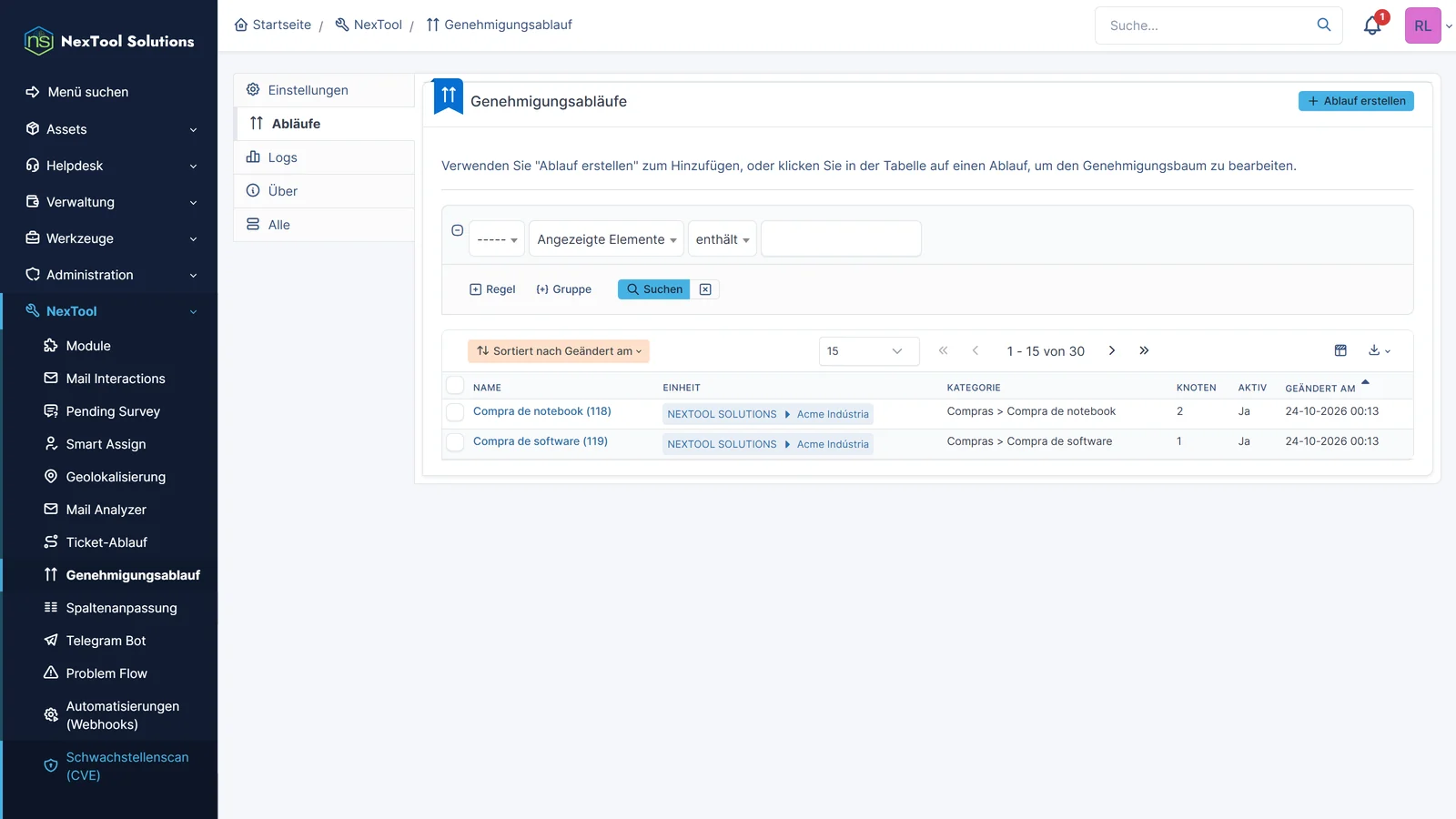Image resolution: width=1456 pixels, height=819 pixels.
Task: Add a Gruppe filter group
Action: (x=563, y=289)
